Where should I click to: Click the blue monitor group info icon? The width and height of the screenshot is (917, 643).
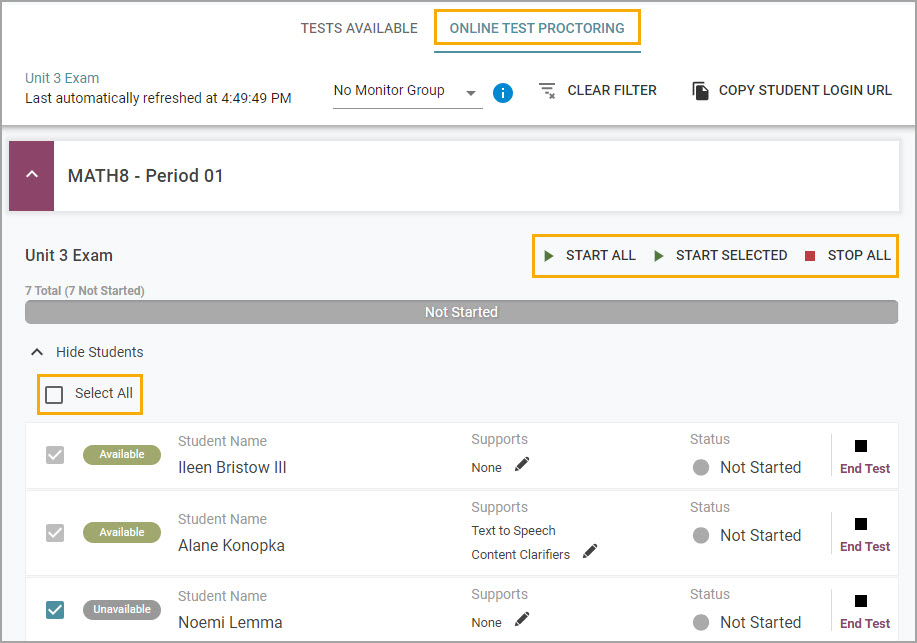503,92
